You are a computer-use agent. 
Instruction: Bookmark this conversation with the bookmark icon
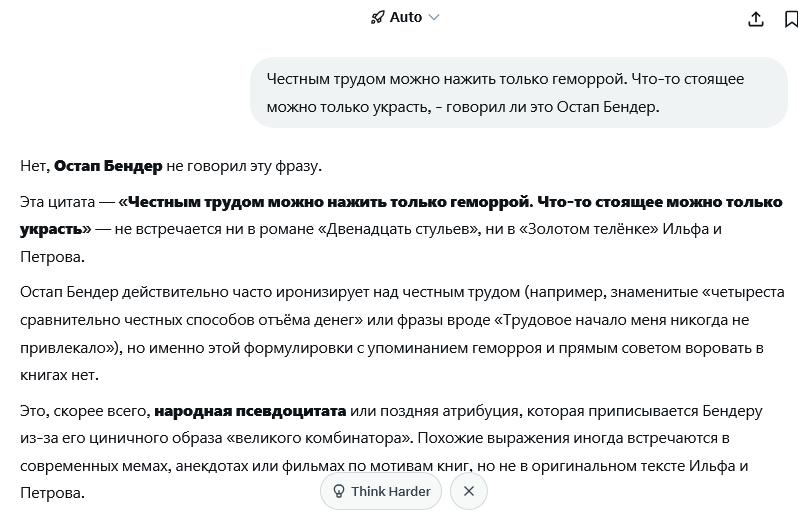(x=791, y=19)
